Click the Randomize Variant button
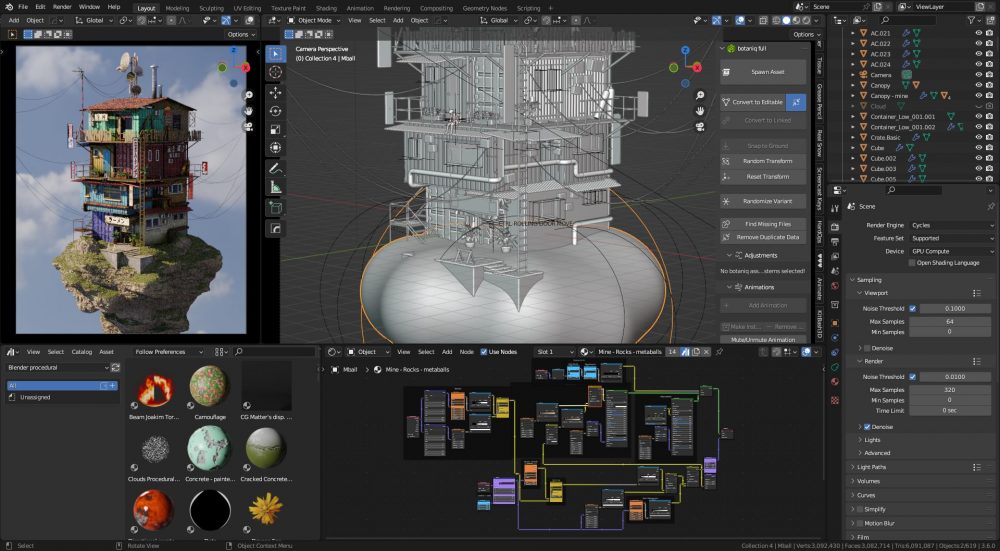The image size is (1000, 551). (763, 202)
